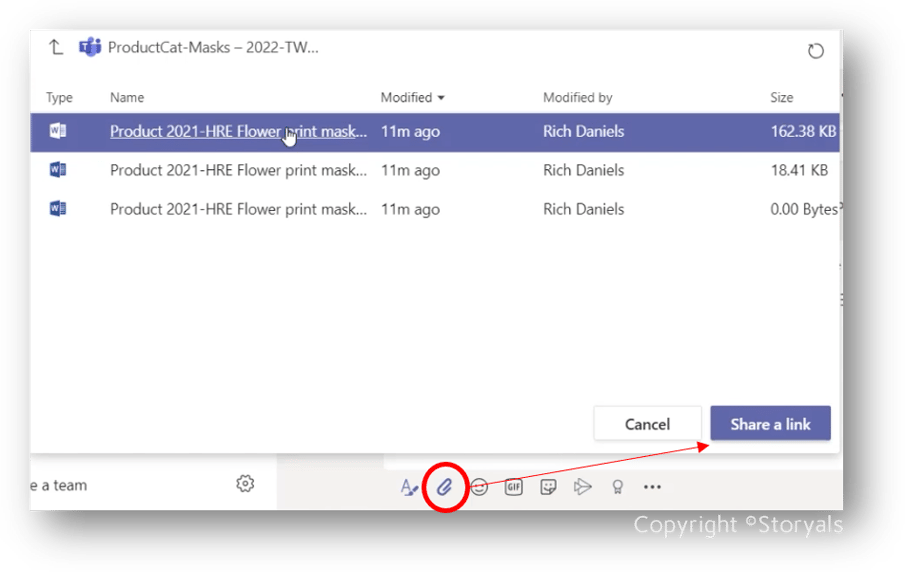Select the 18.41 KB Product file name
905x572 pixels.
tap(238, 170)
